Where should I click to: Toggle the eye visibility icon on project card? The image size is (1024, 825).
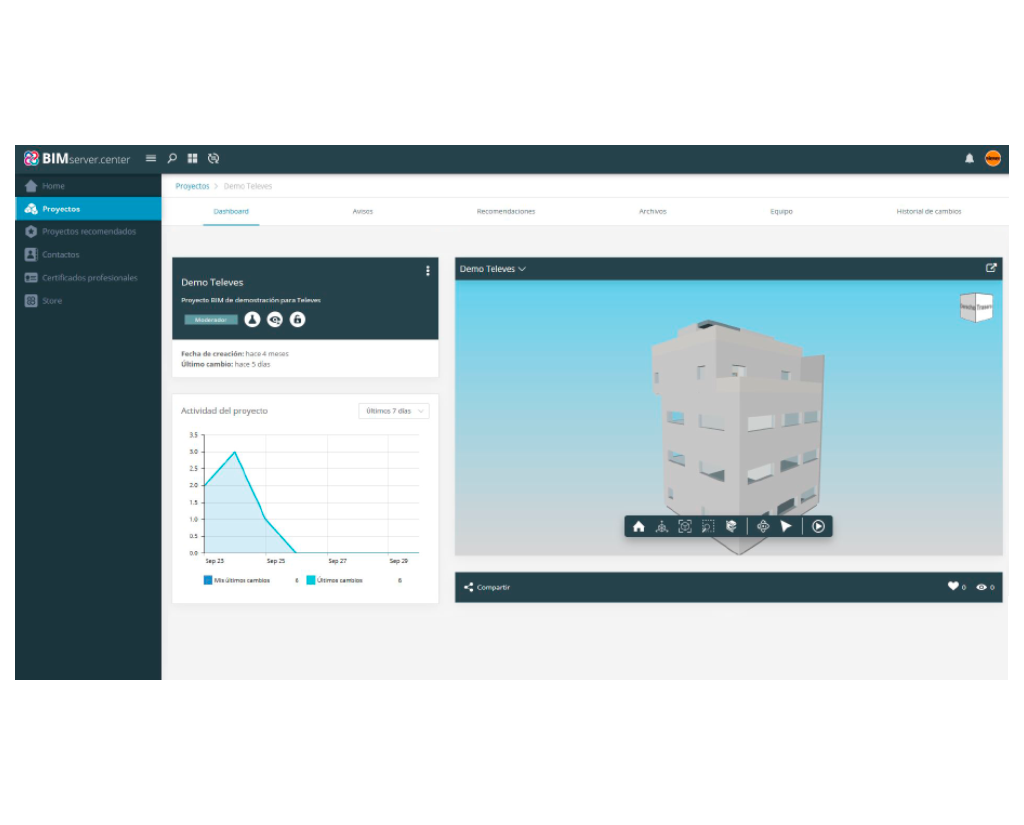[275, 319]
